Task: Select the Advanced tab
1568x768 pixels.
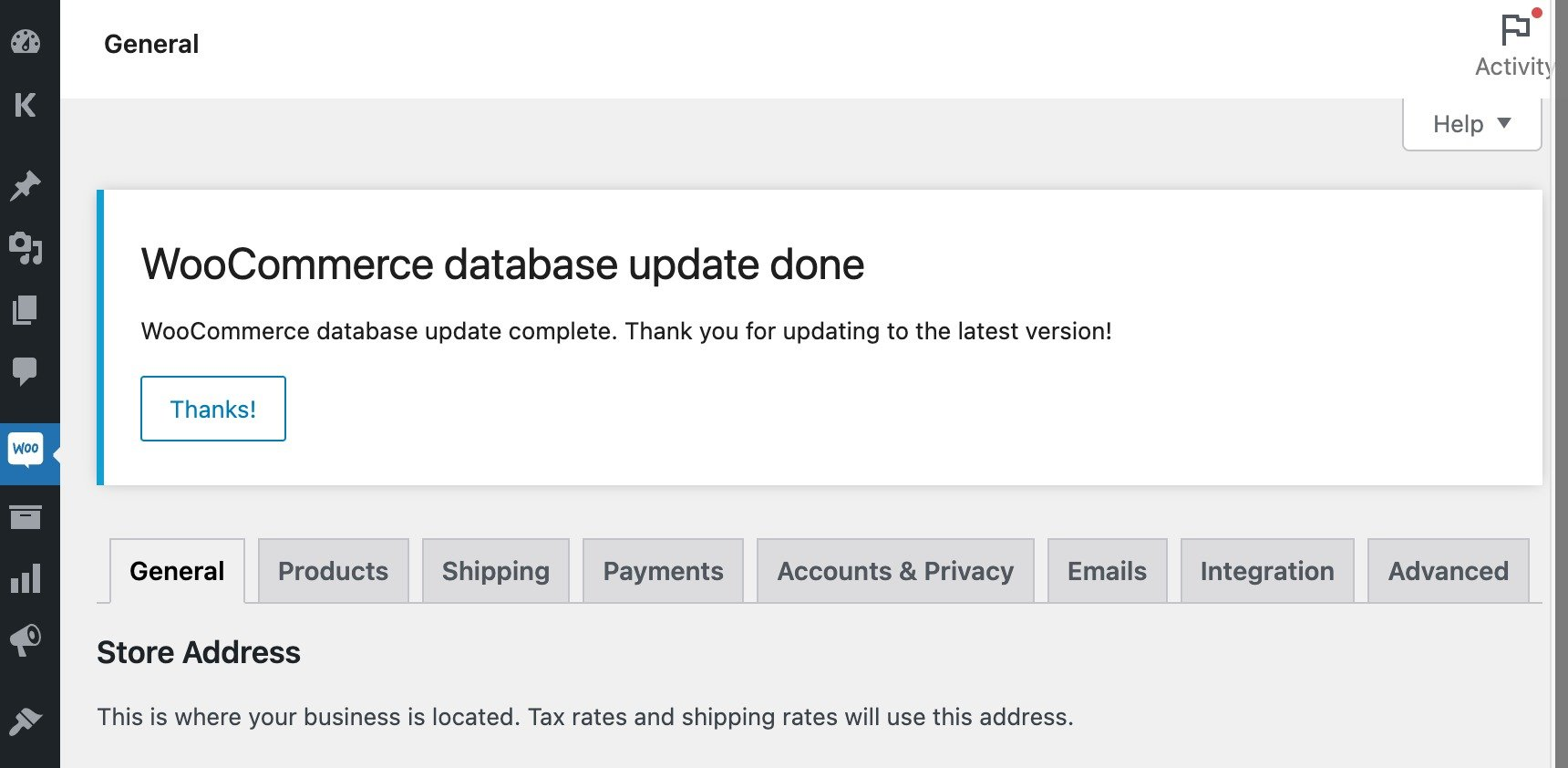Action: (x=1449, y=571)
